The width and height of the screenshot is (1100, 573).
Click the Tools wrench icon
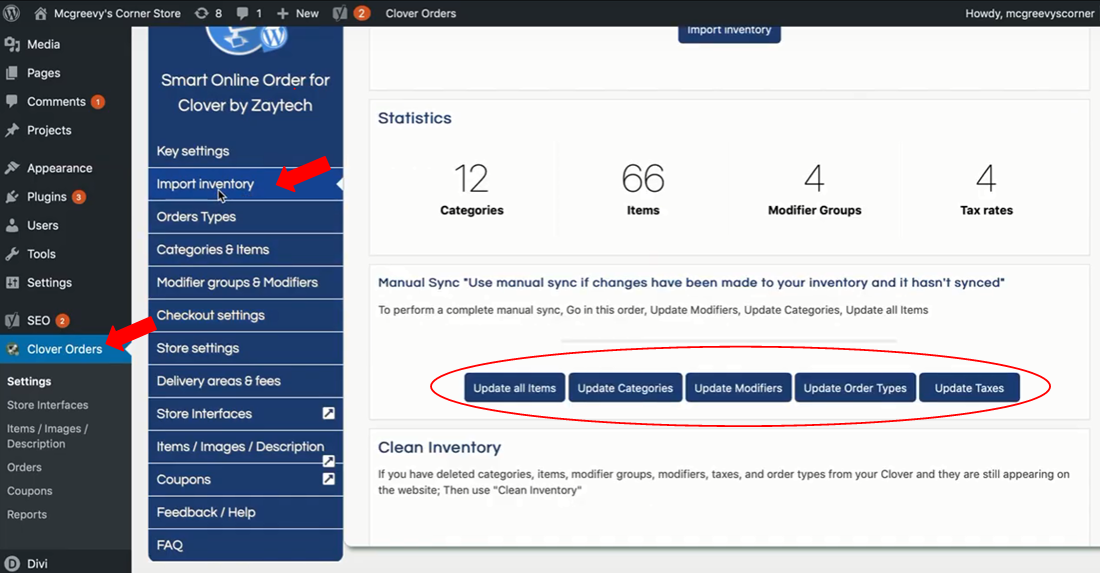tap(12, 254)
